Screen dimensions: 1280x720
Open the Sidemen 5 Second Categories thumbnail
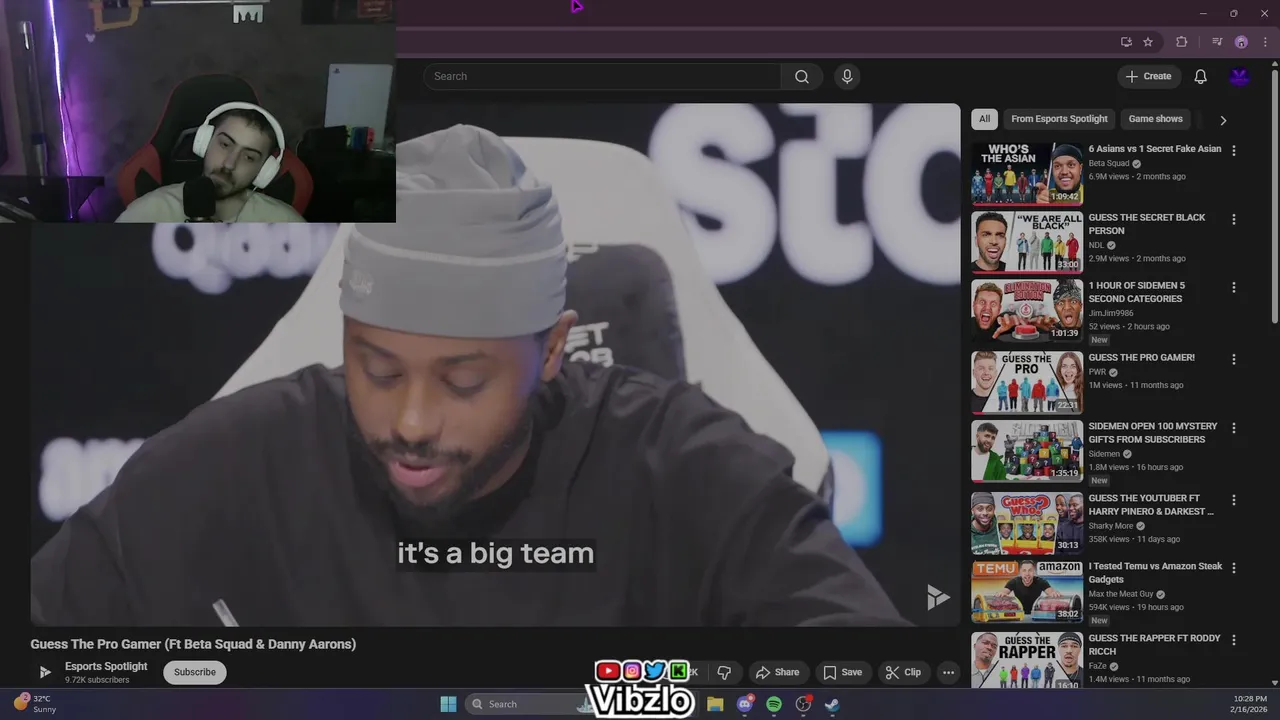pos(1027,310)
